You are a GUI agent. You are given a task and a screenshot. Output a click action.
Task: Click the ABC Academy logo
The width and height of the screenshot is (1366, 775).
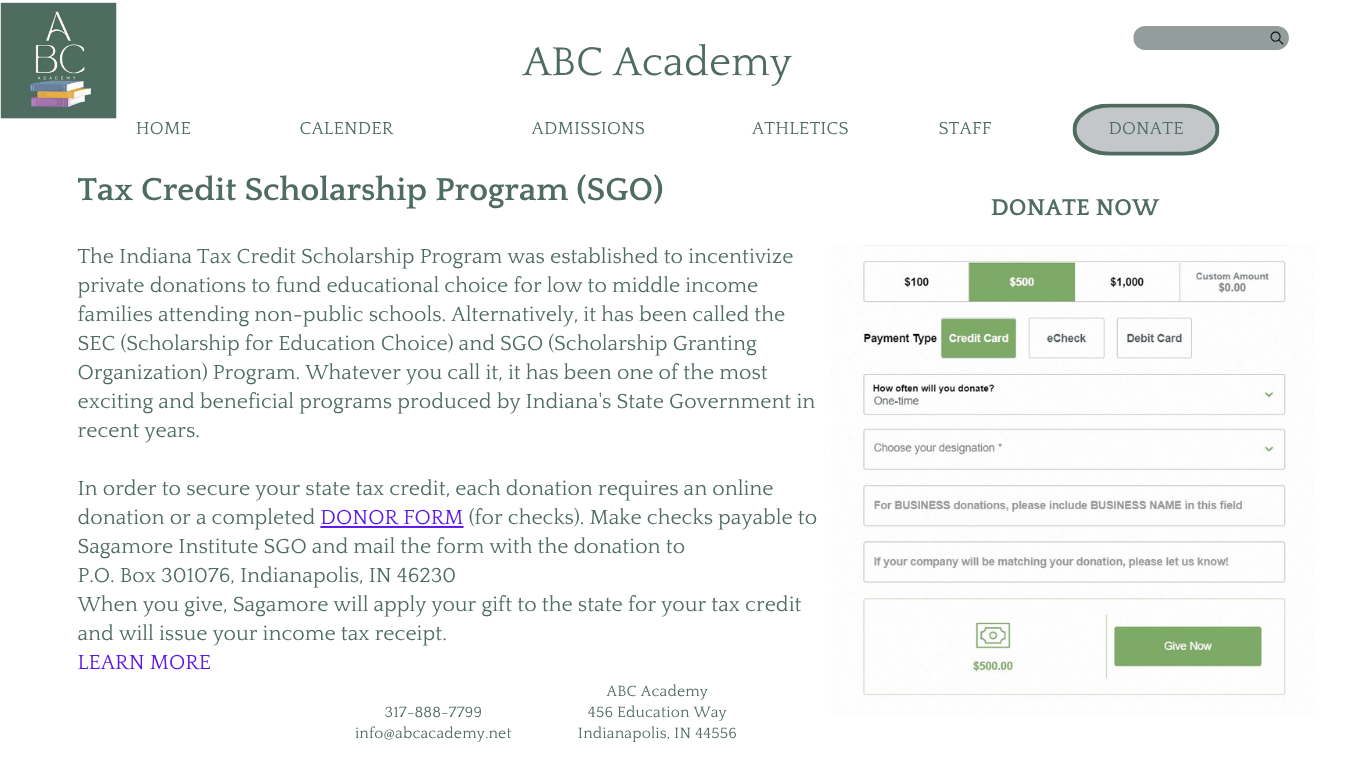[58, 61]
